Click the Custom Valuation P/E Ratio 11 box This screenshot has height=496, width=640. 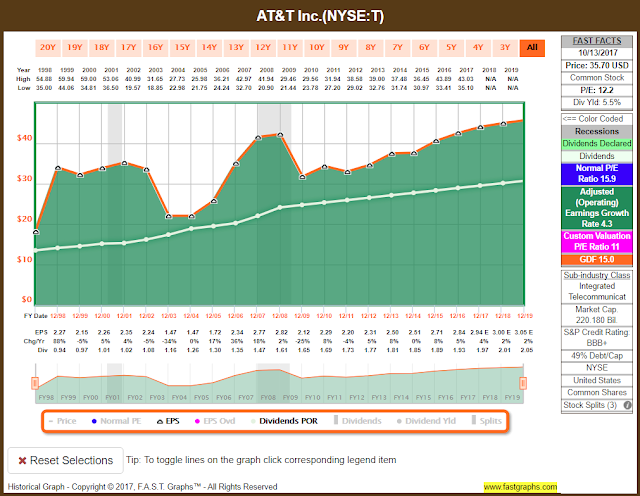(x=597, y=241)
